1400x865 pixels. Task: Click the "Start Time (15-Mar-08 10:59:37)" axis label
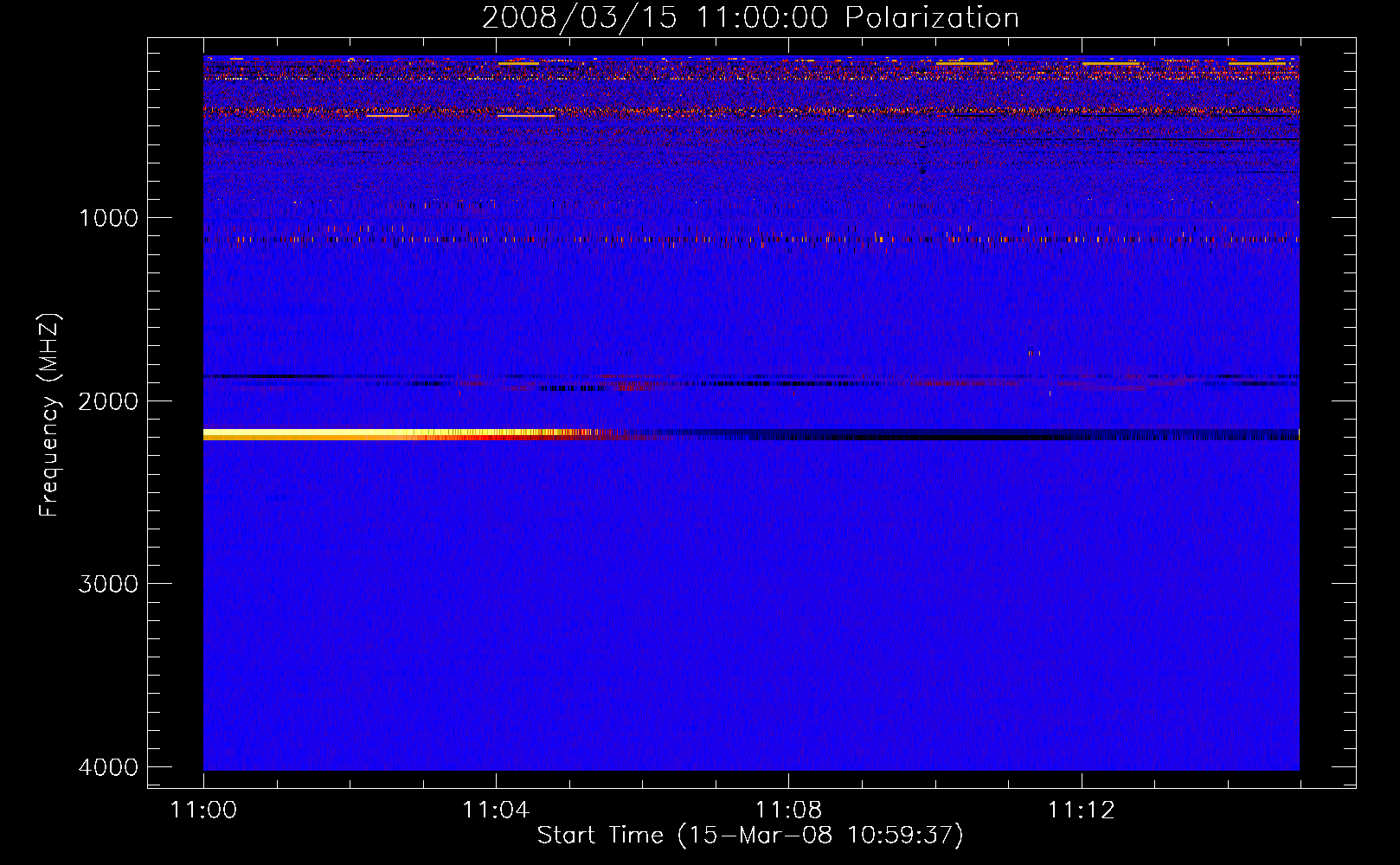pyautogui.click(x=750, y=836)
